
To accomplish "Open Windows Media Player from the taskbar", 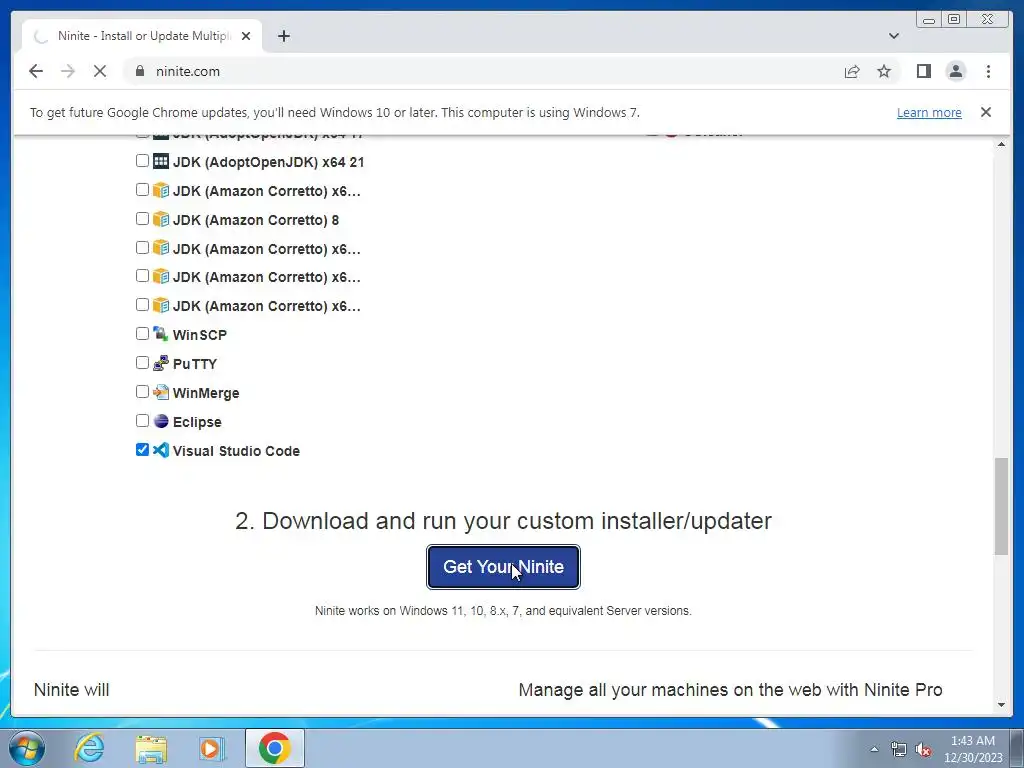I will 211,748.
